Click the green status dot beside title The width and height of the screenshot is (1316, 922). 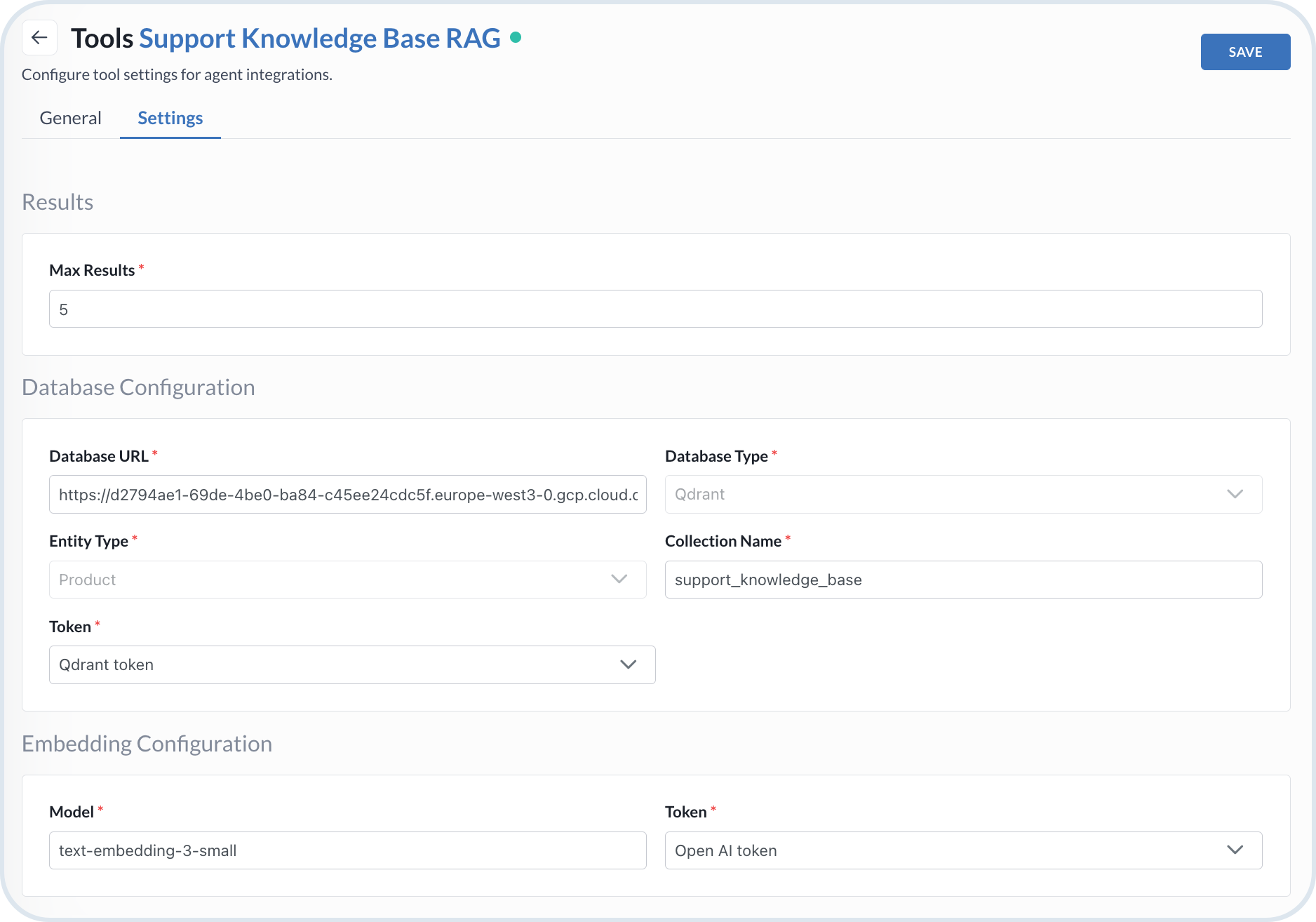point(516,38)
